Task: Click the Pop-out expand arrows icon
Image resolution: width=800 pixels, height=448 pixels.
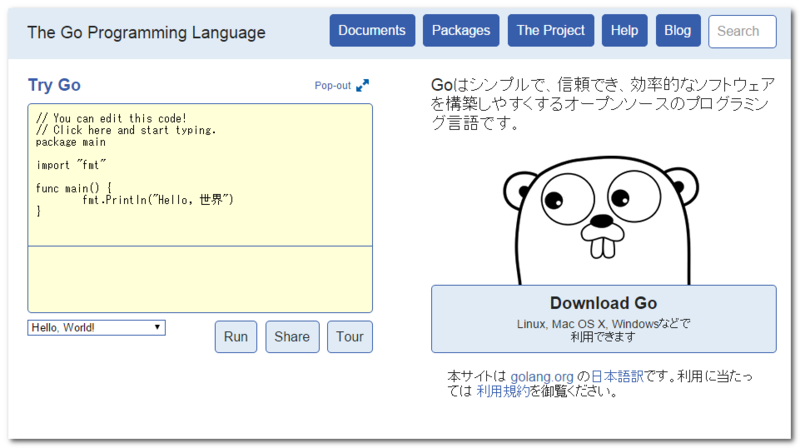Action: [362, 85]
